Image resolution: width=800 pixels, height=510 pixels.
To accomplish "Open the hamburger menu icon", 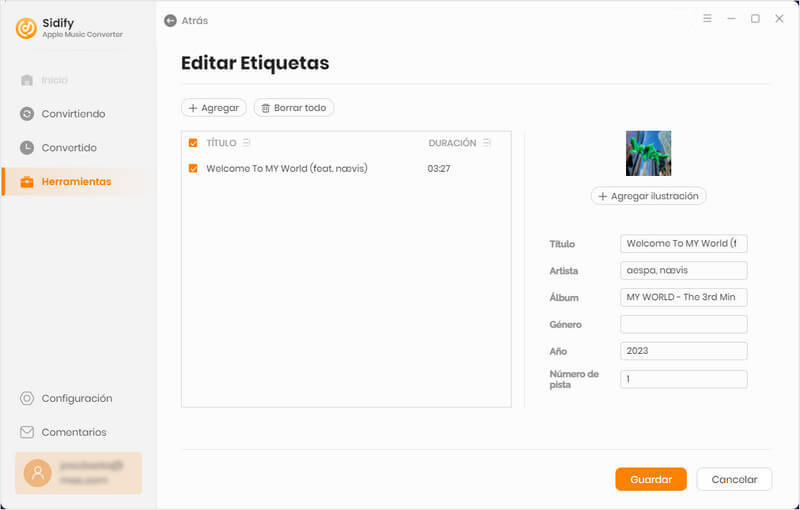I will 707,18.
